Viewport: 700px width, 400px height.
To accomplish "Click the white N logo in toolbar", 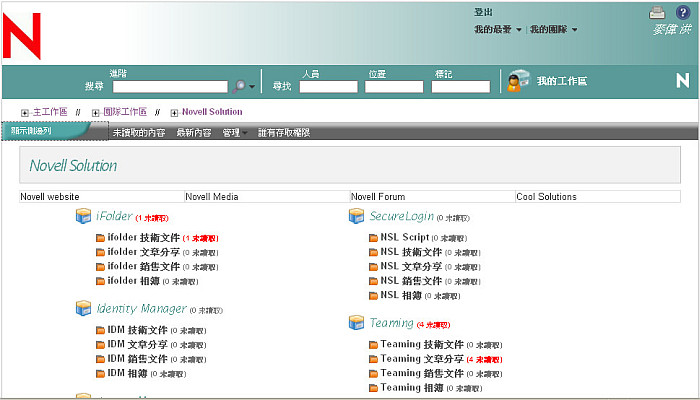I will (683, 80).
